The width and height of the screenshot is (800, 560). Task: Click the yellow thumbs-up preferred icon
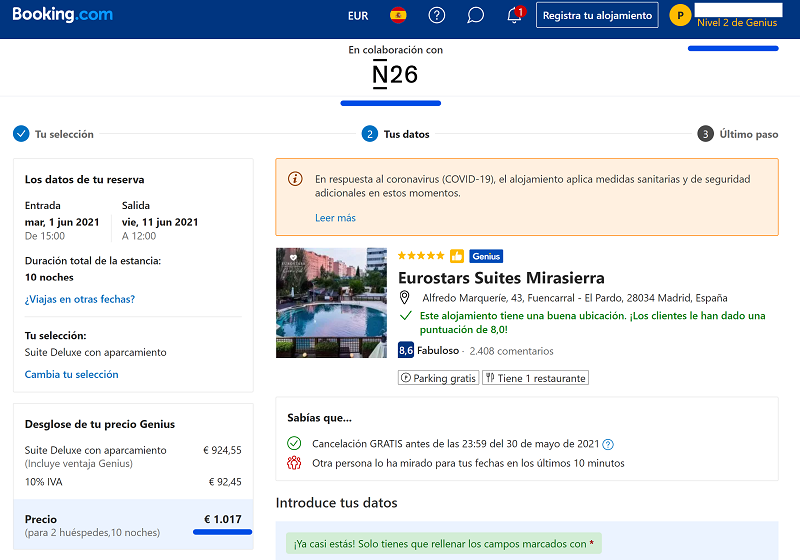point(457,256)
